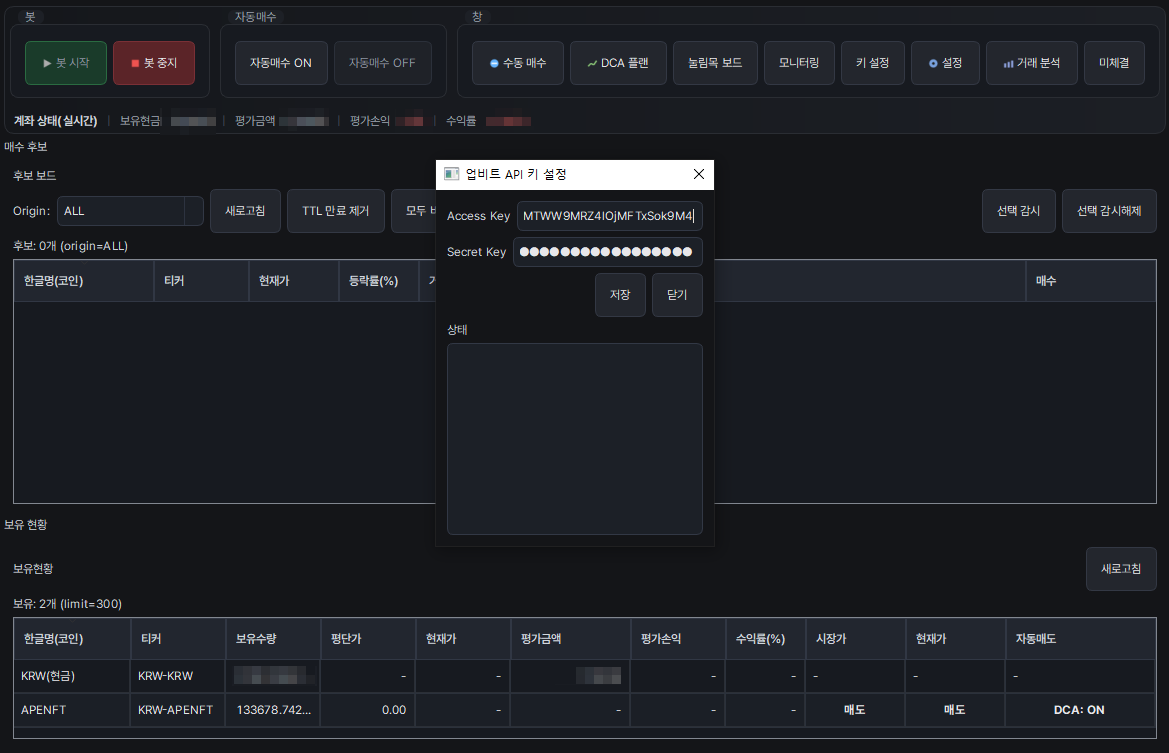Open the Origin dropdown showing ALL

coord(130,211)
